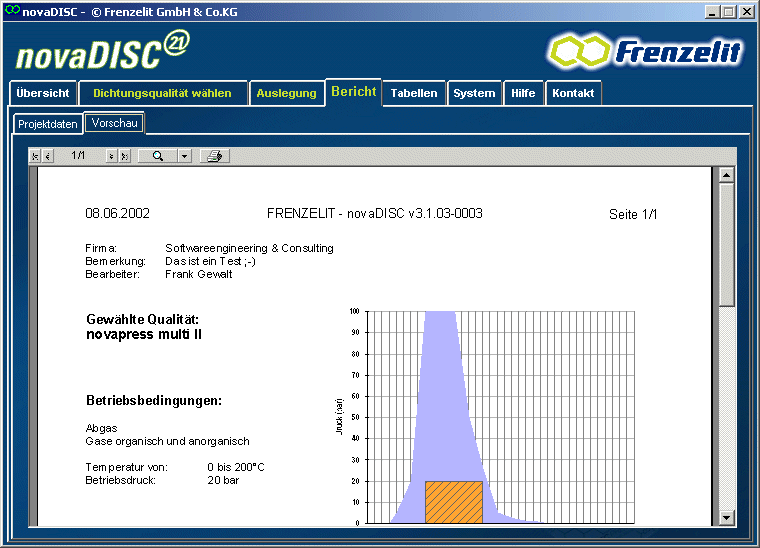Jump to last page of preview
This screenshot has height=548, width=760.
point(124,156)
